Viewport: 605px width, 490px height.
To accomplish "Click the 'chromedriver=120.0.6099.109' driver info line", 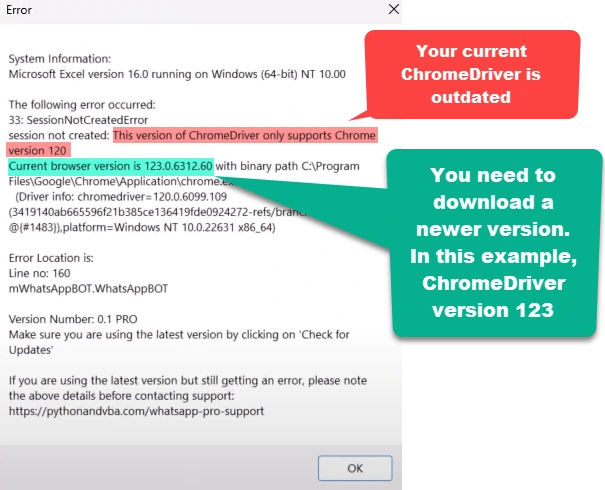I will click(121, 197).
